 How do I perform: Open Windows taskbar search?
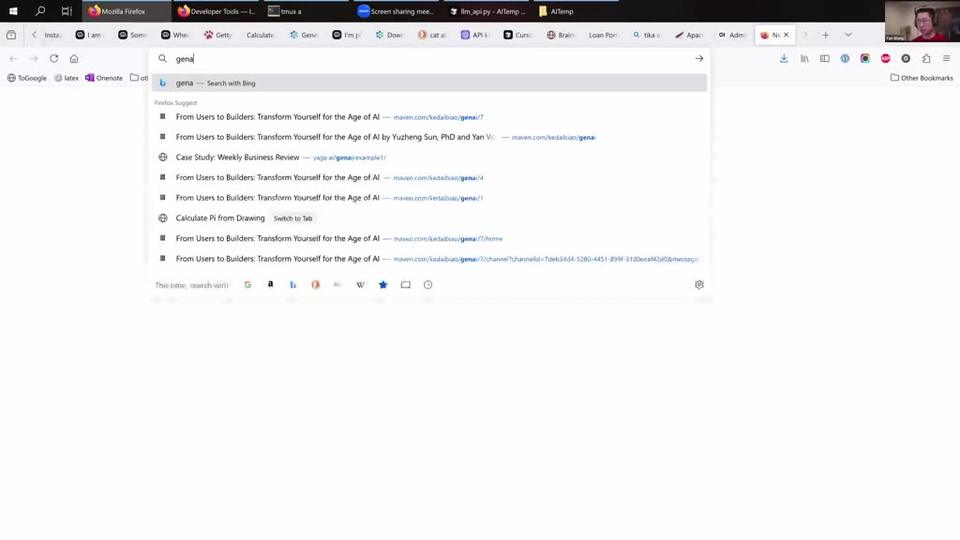click(x=40, y=11)
